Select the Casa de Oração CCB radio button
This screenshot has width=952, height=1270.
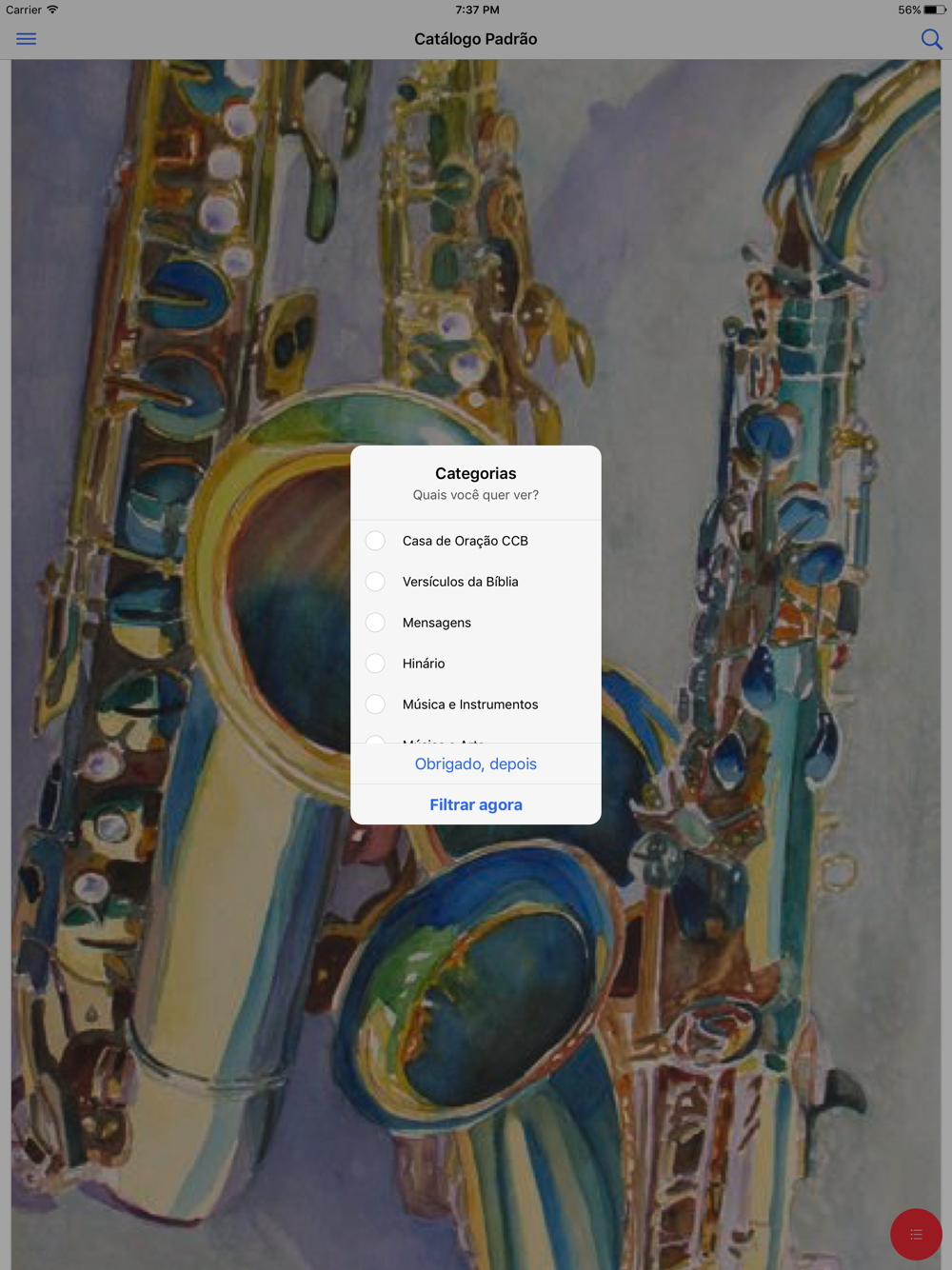[375, 541]
